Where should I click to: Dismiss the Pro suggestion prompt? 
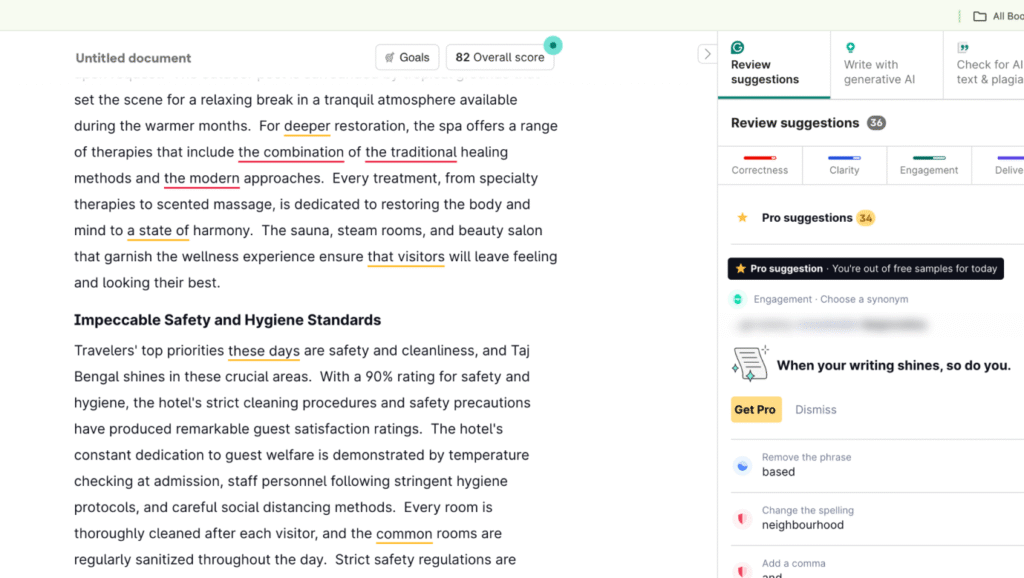(815, 410)
